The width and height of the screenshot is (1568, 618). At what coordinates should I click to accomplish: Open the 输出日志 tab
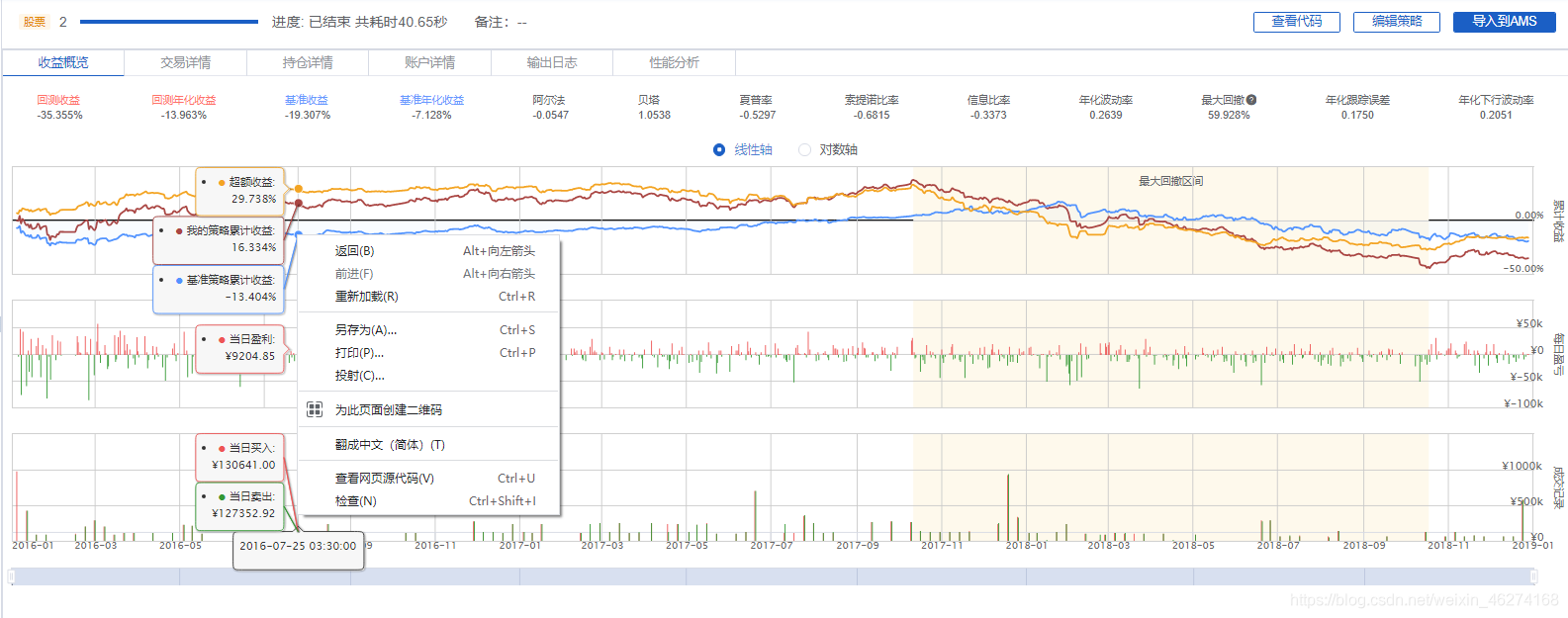552,62
